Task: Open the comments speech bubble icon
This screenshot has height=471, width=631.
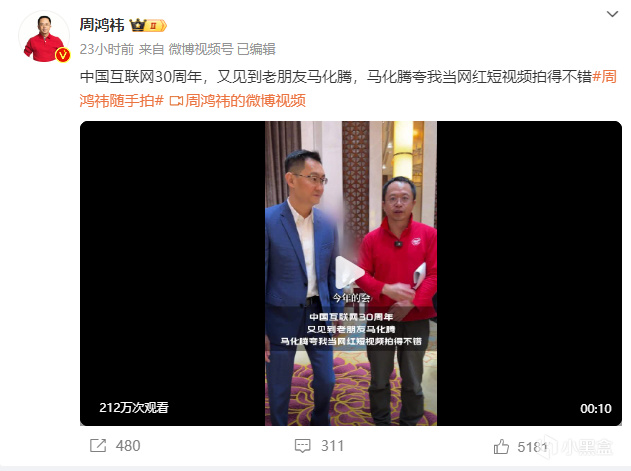Action: tap(302, 446)
